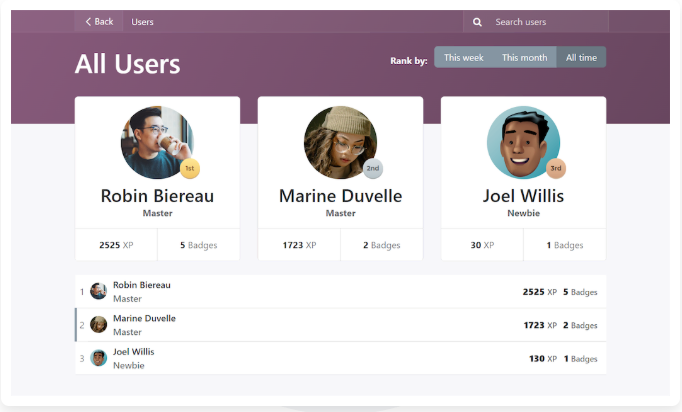This screenshot has width=682, height=412.
Task: Open Joel Willis's large cartoon avatar
Action: pyautogui.click(x=522, y=142)
